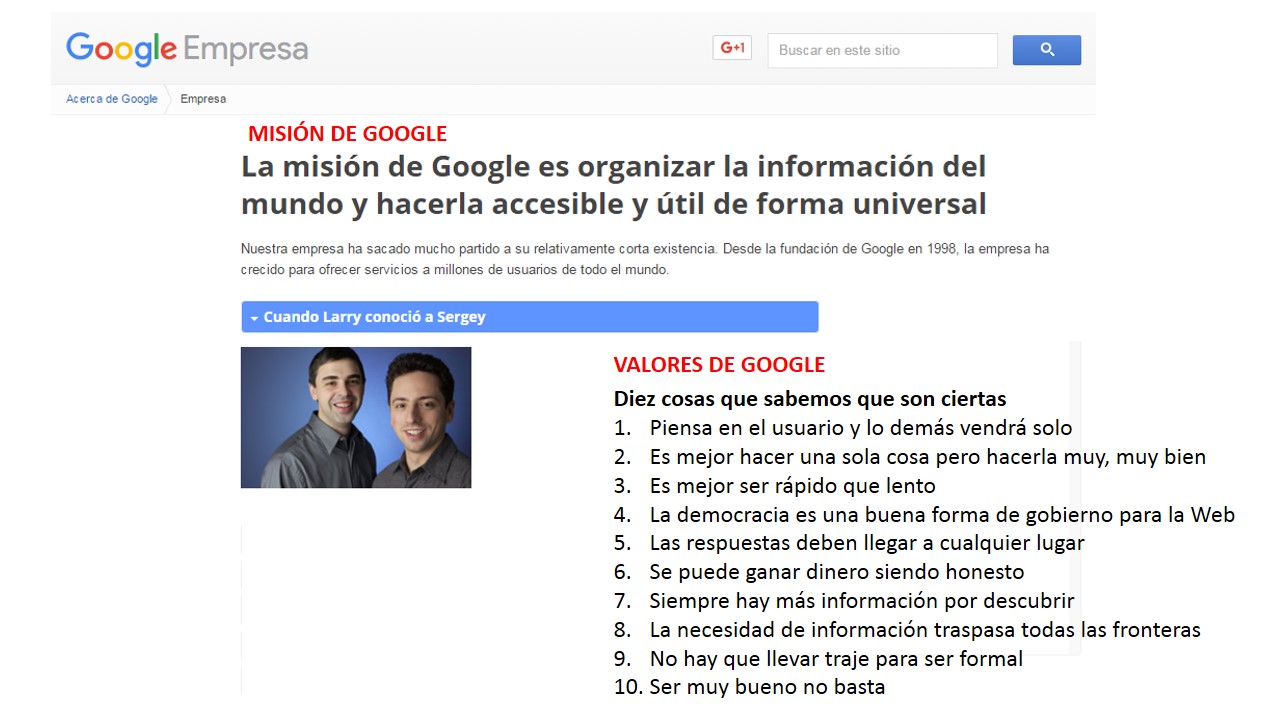
Task: Collapse the 'Cuando Larry conoció a Sergey' section
Action: click(530, 317)
